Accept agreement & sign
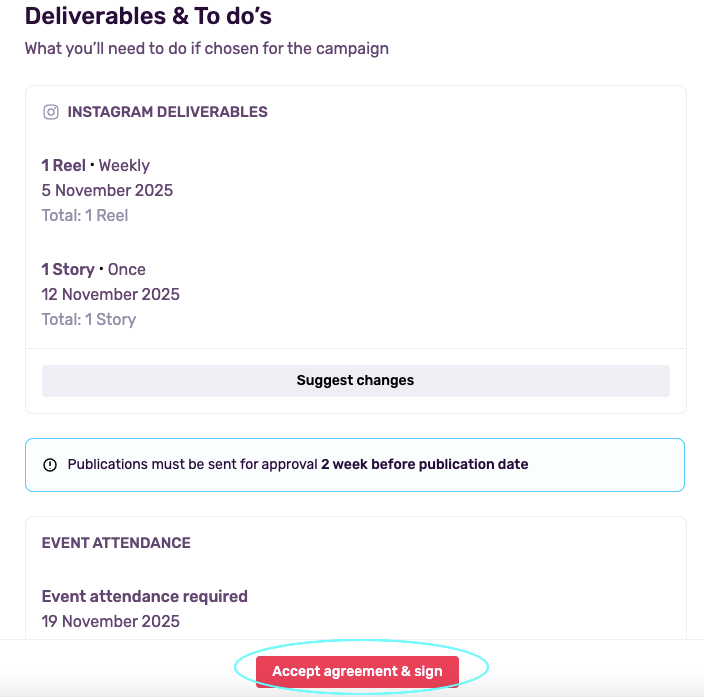This screenshot has height=697, width=704. [357, 671]
